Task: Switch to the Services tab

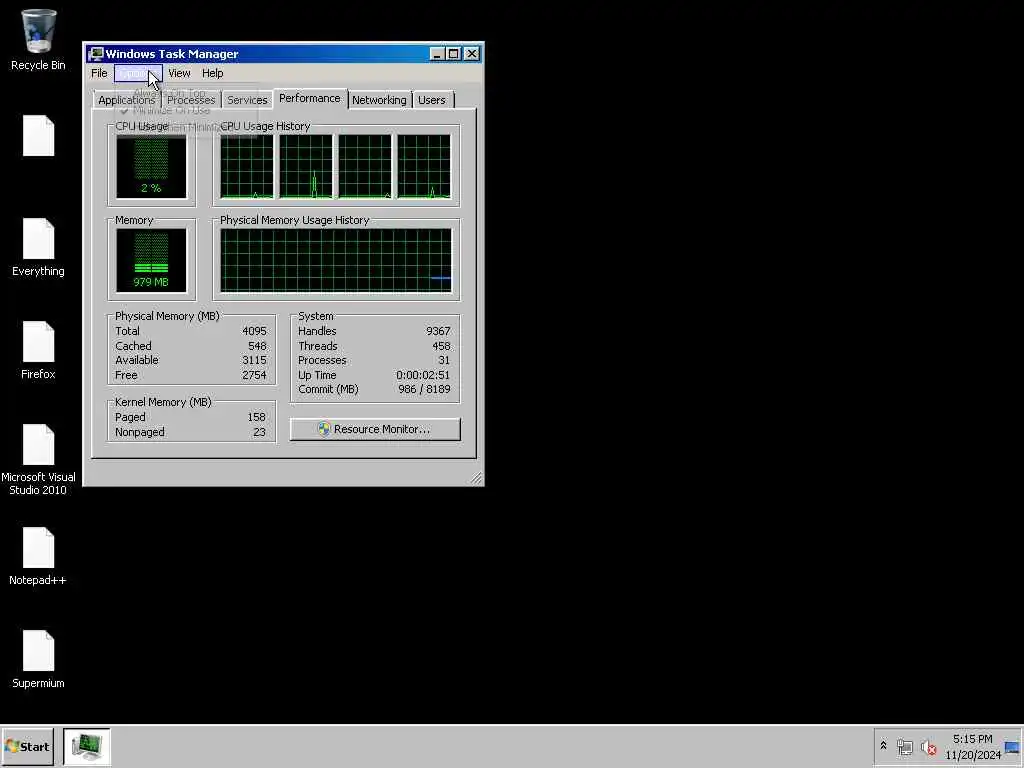Action: [x=247, y=100]
